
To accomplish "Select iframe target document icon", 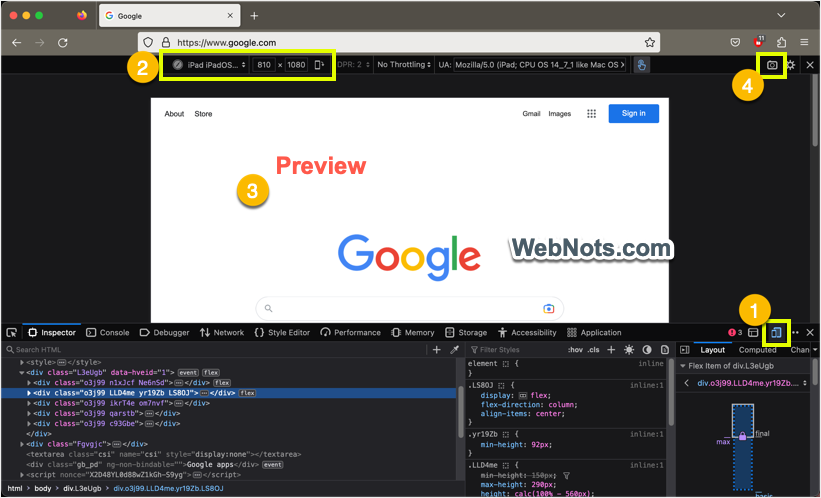I will 753,333.
